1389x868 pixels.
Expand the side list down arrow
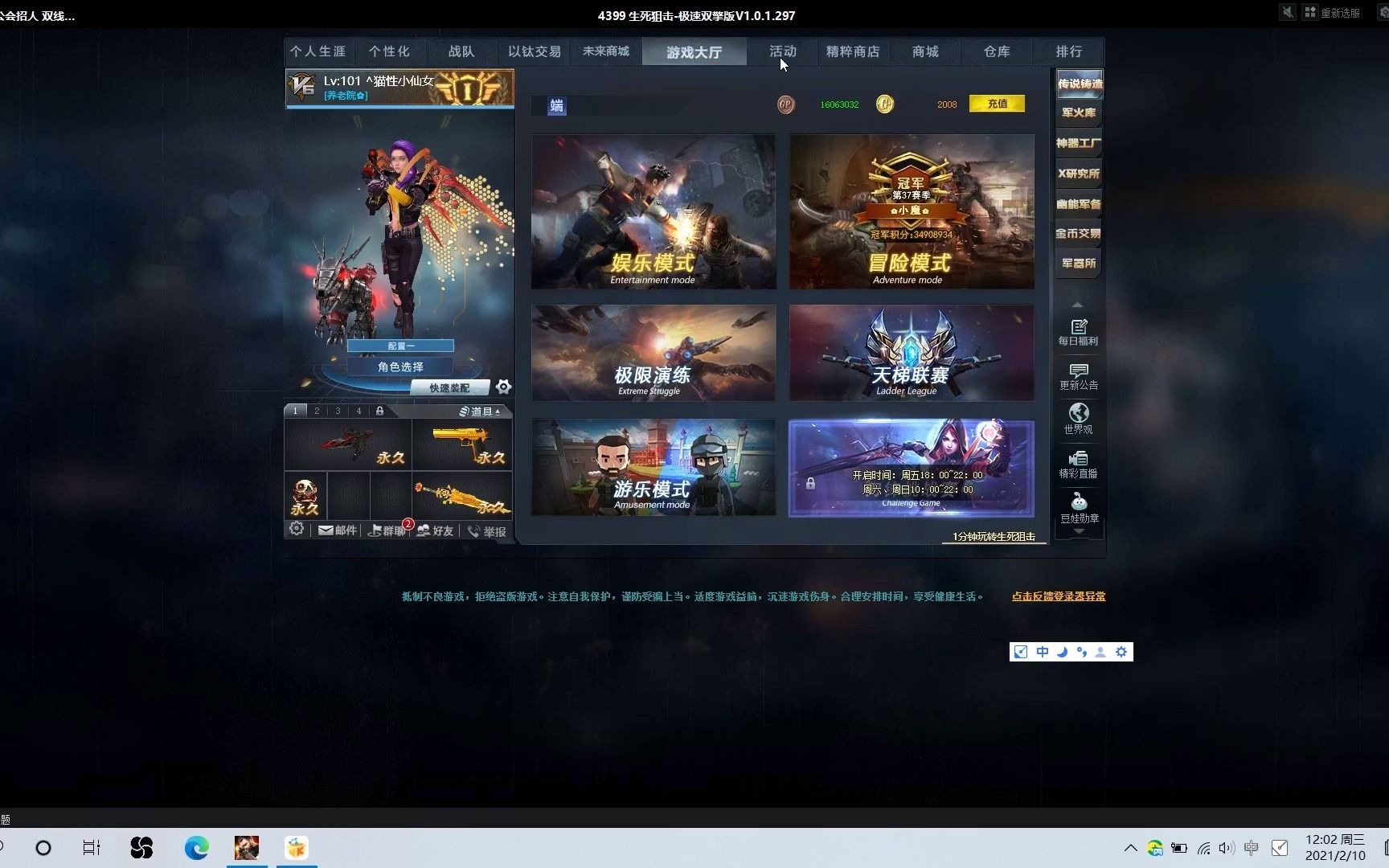point(1079,531)
